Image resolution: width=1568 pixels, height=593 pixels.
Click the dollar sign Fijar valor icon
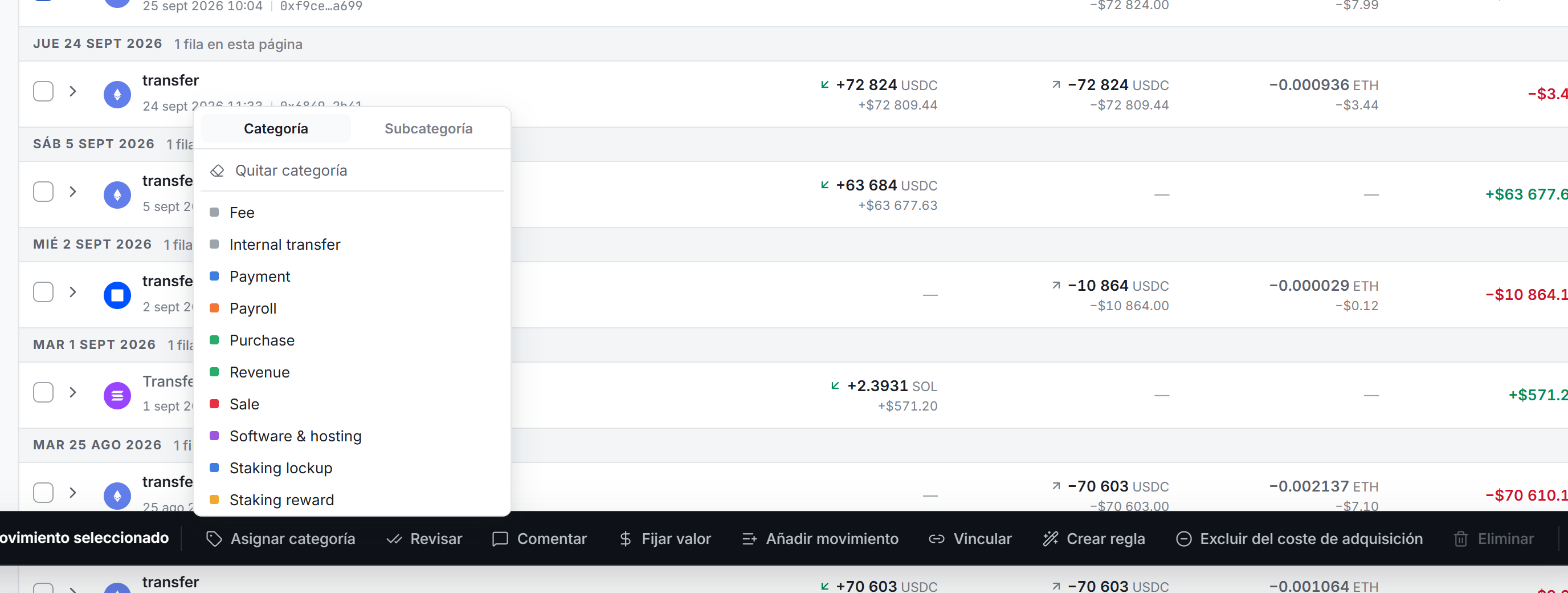pos(625,539)
